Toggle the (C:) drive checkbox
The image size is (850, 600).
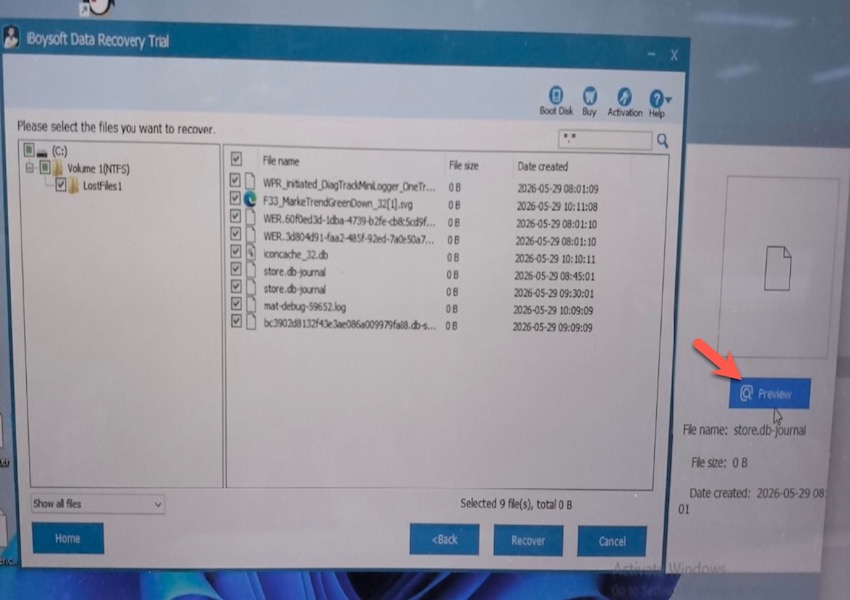click(x=29, y=149)
